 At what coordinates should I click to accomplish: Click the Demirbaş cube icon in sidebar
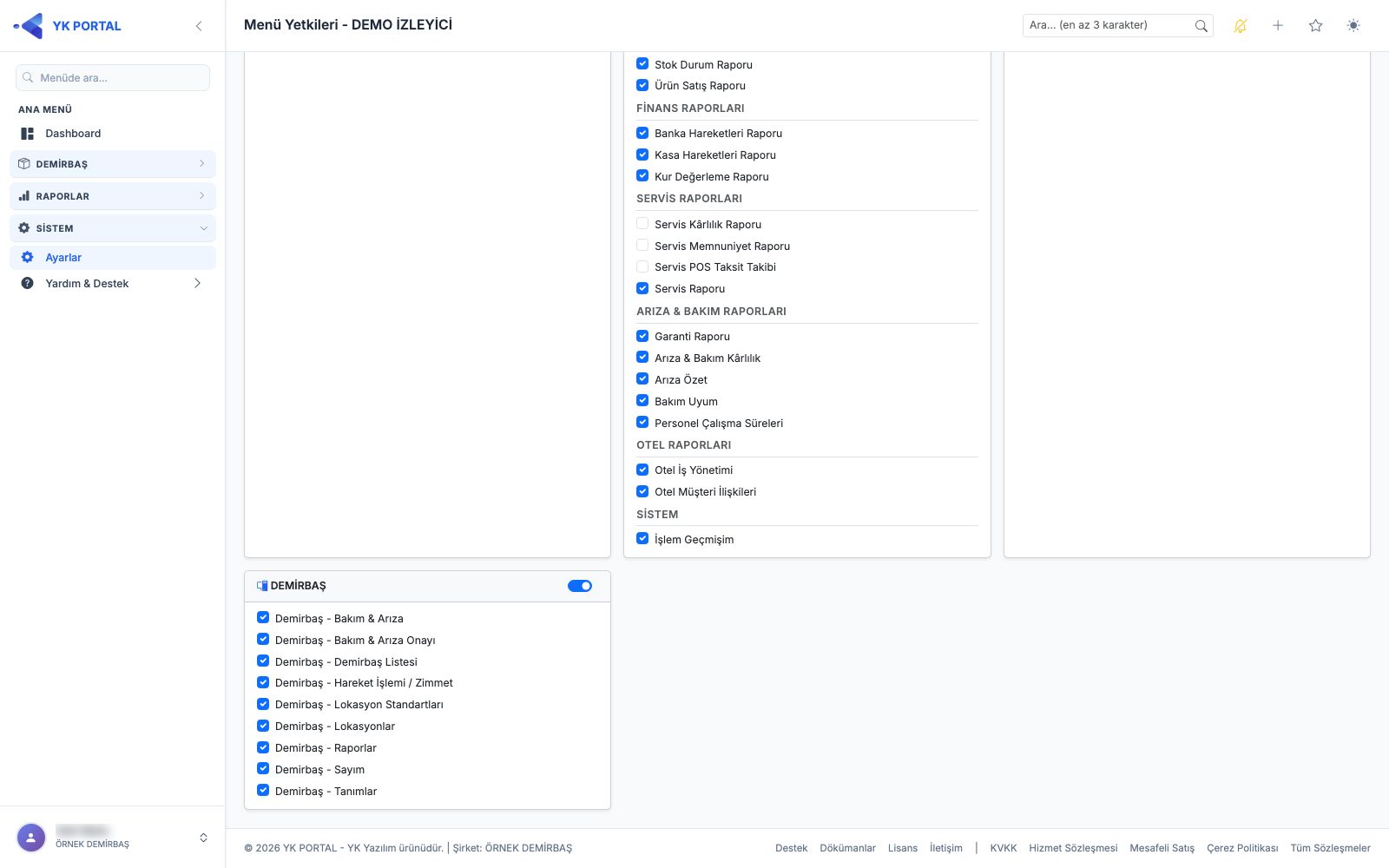24,164
